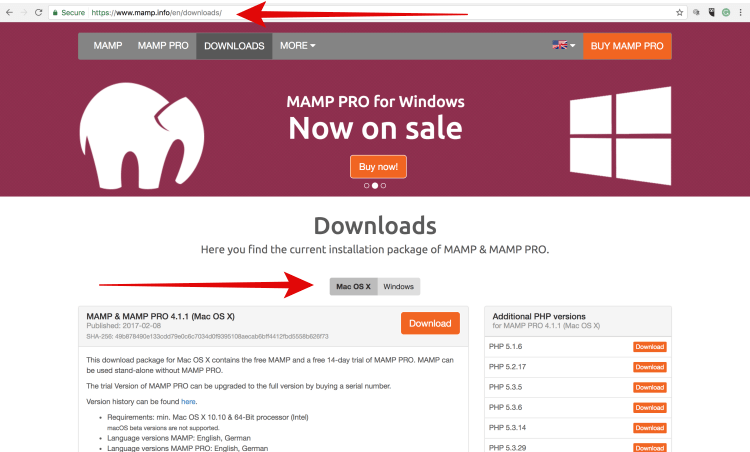Select the DOWNLOADS nav tab
This screenshot has height=452, width=750.
[x=234, y=46]
